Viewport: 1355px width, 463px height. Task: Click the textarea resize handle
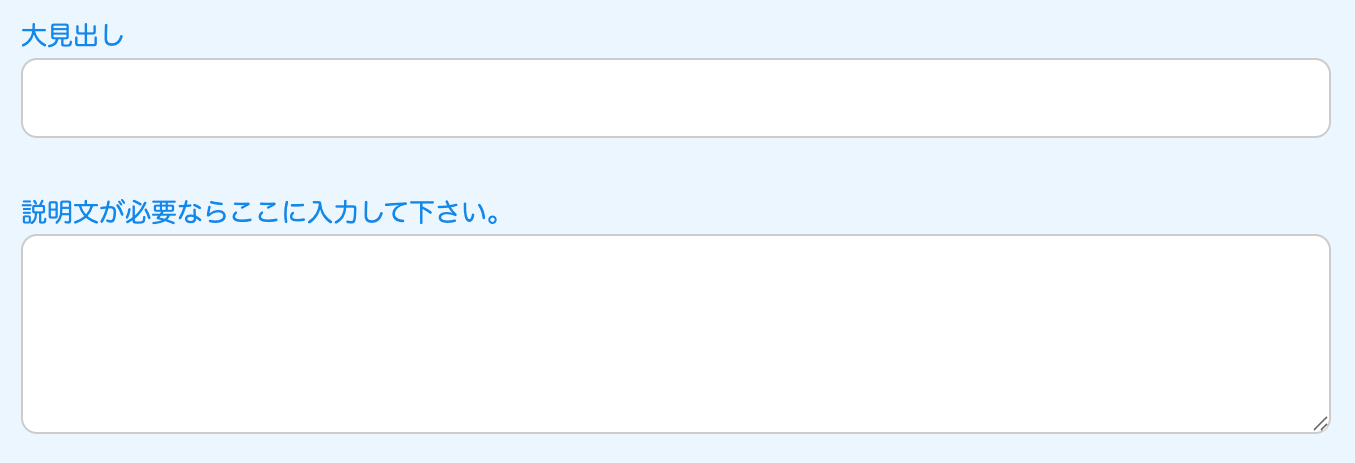tap(1319, 423)
